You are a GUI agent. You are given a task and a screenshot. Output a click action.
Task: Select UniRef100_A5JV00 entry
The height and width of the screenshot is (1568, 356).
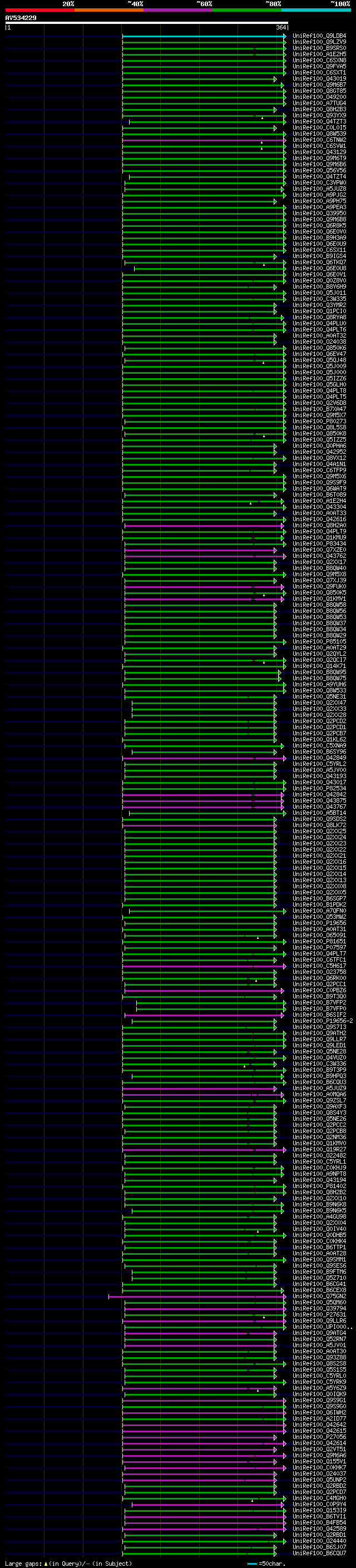319,770
